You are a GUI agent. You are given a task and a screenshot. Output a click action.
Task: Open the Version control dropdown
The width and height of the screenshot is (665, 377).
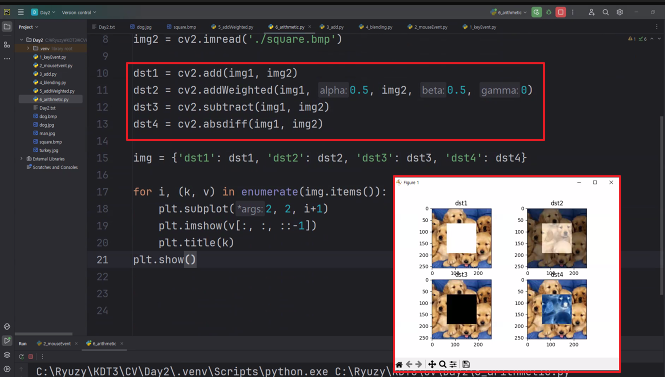point(79,12)
